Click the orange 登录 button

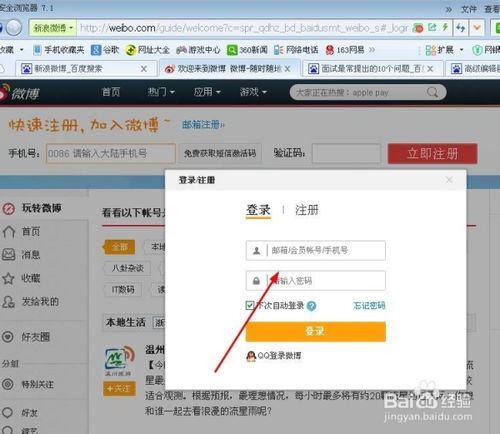316,331
